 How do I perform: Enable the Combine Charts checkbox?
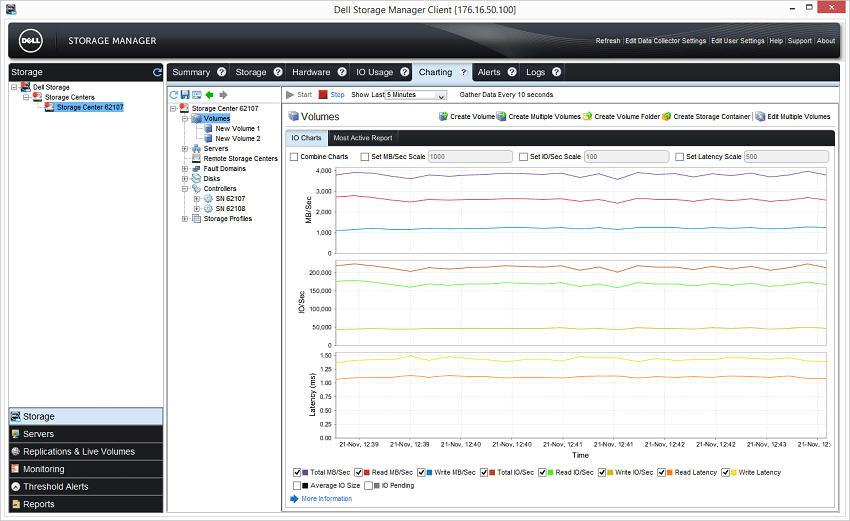pyautogui.click(x=294, y=157)
